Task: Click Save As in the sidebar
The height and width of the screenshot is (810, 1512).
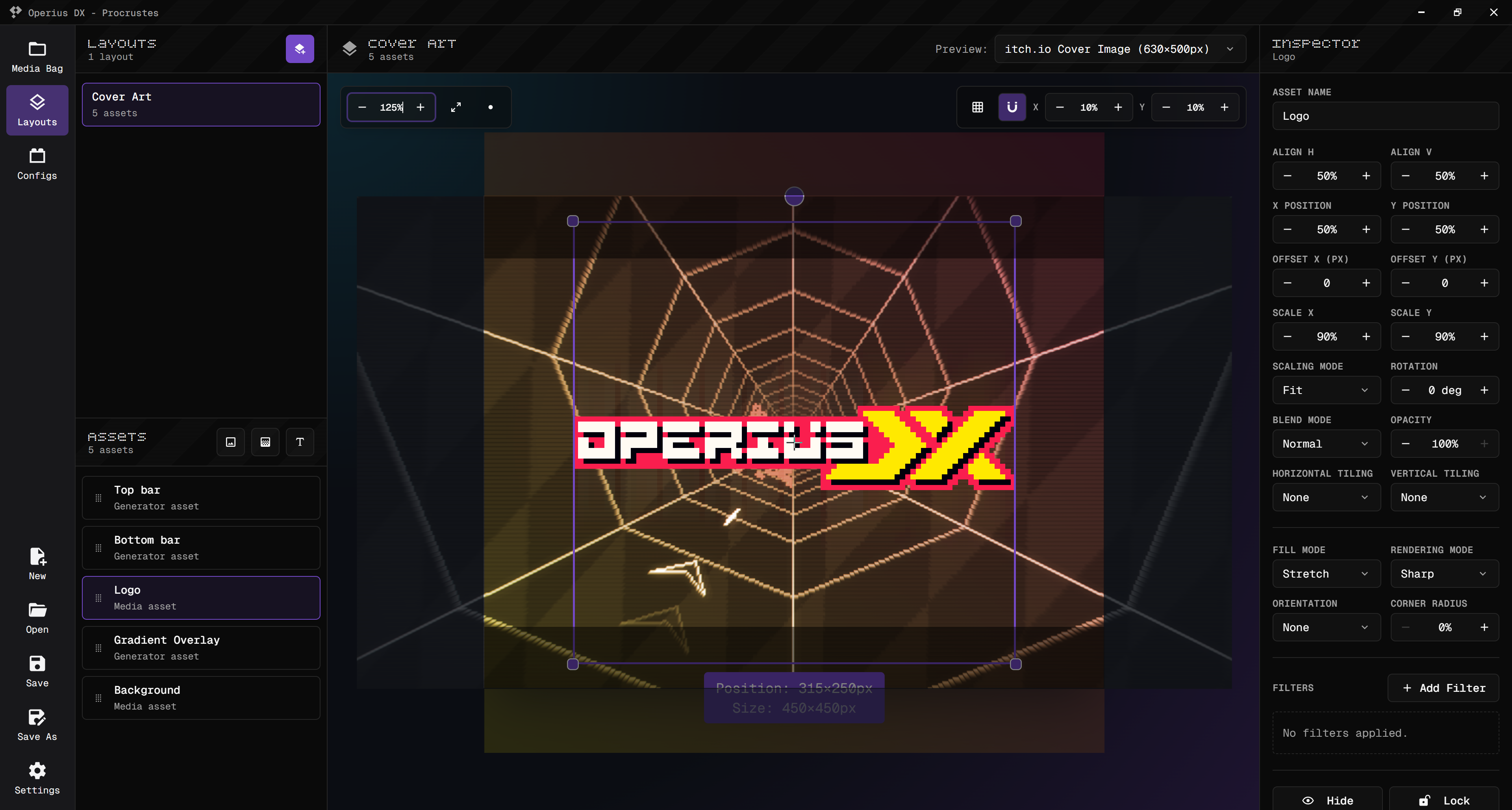Action: (36, 725)
